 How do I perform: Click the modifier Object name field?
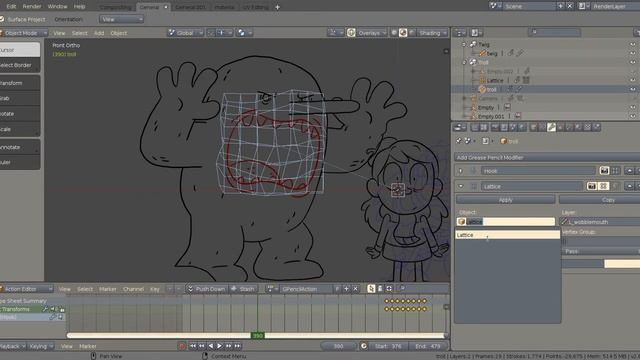click(506, 222)
